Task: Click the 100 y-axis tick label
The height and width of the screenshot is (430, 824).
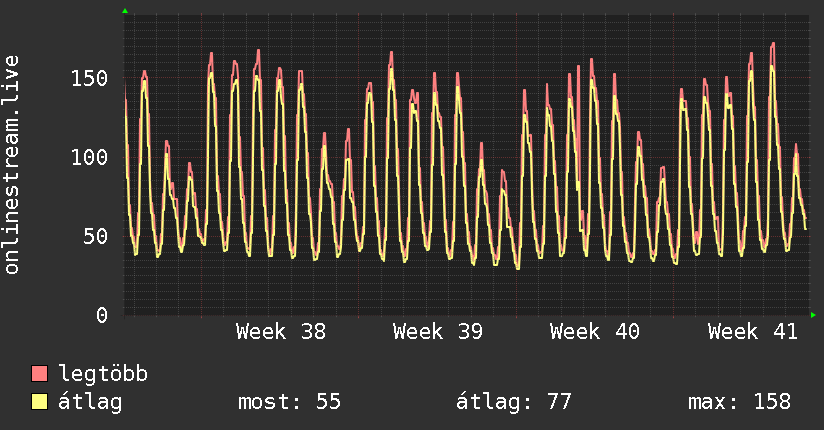Action: (x=89, y=157)
